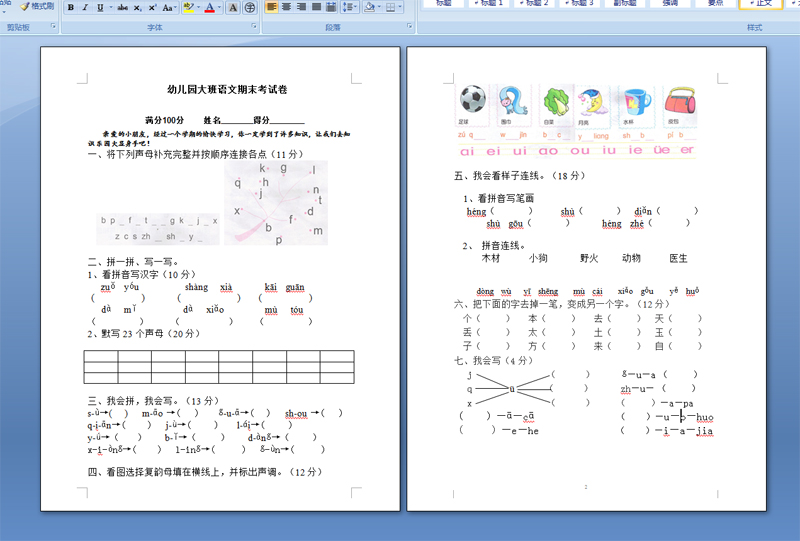Screen dimensions: 800x541
Task: Apply the 标题 2 style
Action: pos(534,3)
